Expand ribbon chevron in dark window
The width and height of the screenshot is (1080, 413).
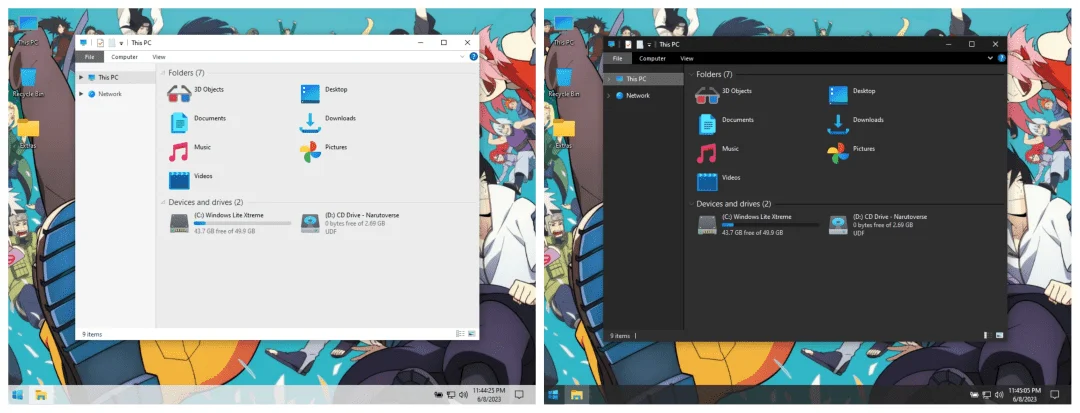click(x=990, y=59)
